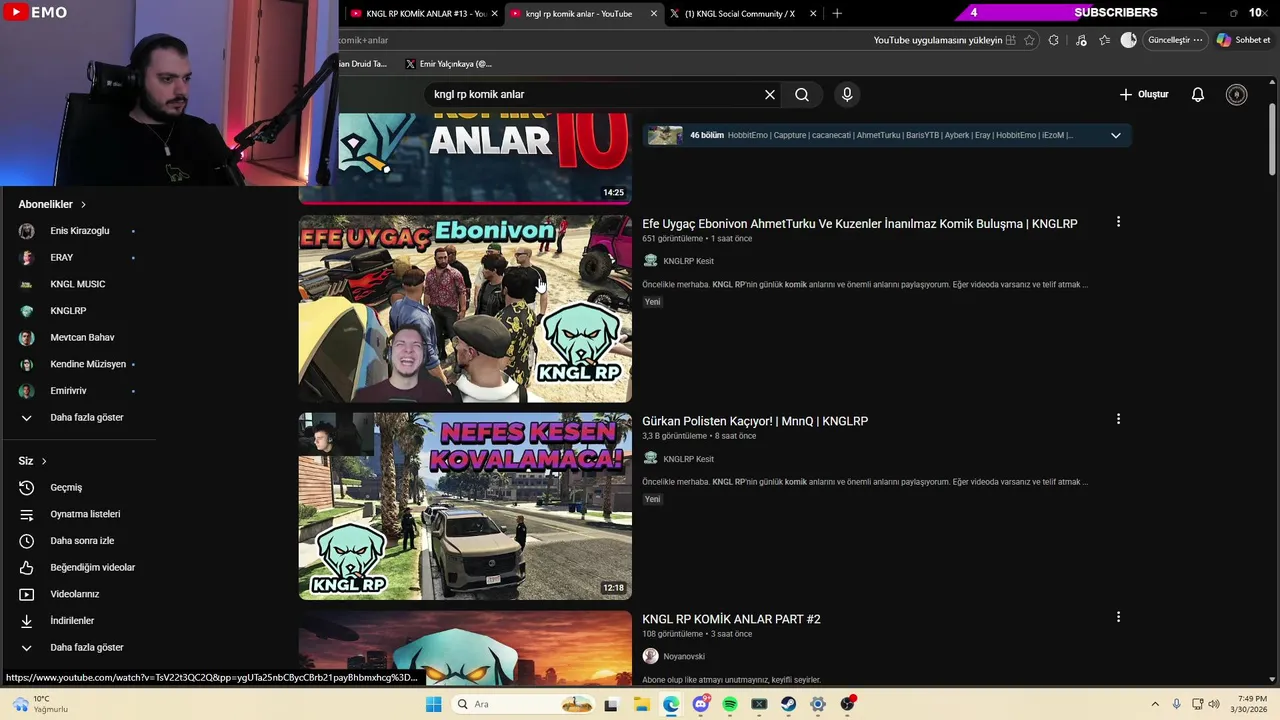Screen dimensions: 1280x720
Task: Open Copilot Sohbet et button
Action: pyautogui.click(x=1243, y=40)
